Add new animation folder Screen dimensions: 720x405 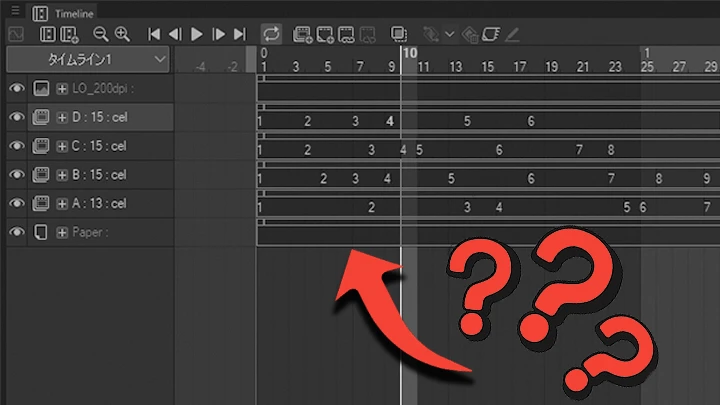[x=303, y=34]
